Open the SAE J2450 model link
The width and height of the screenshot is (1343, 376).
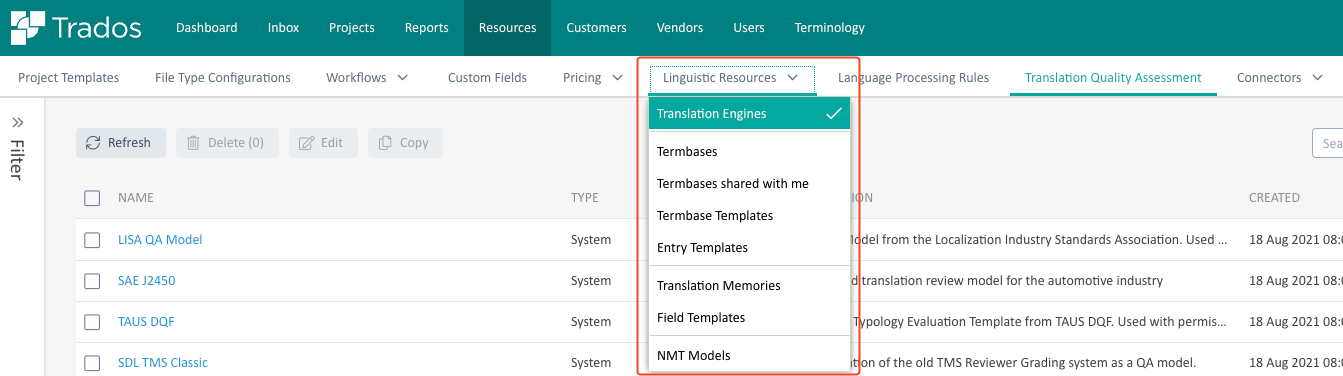(x=146, y=281)
